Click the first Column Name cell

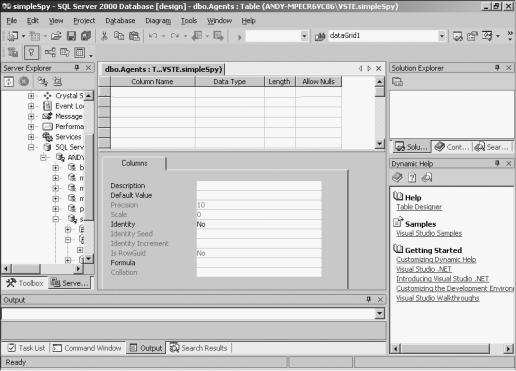point(153,92)
